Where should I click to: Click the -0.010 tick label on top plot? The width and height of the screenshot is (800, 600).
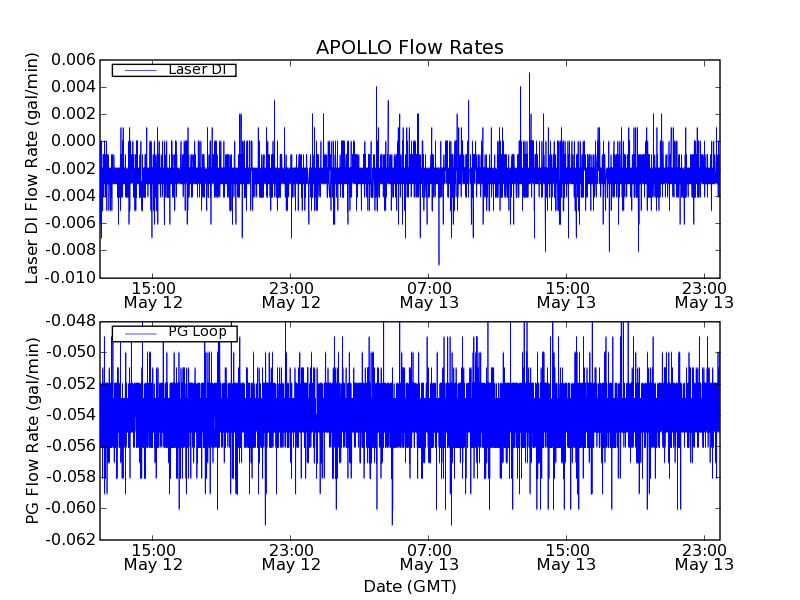68,277
